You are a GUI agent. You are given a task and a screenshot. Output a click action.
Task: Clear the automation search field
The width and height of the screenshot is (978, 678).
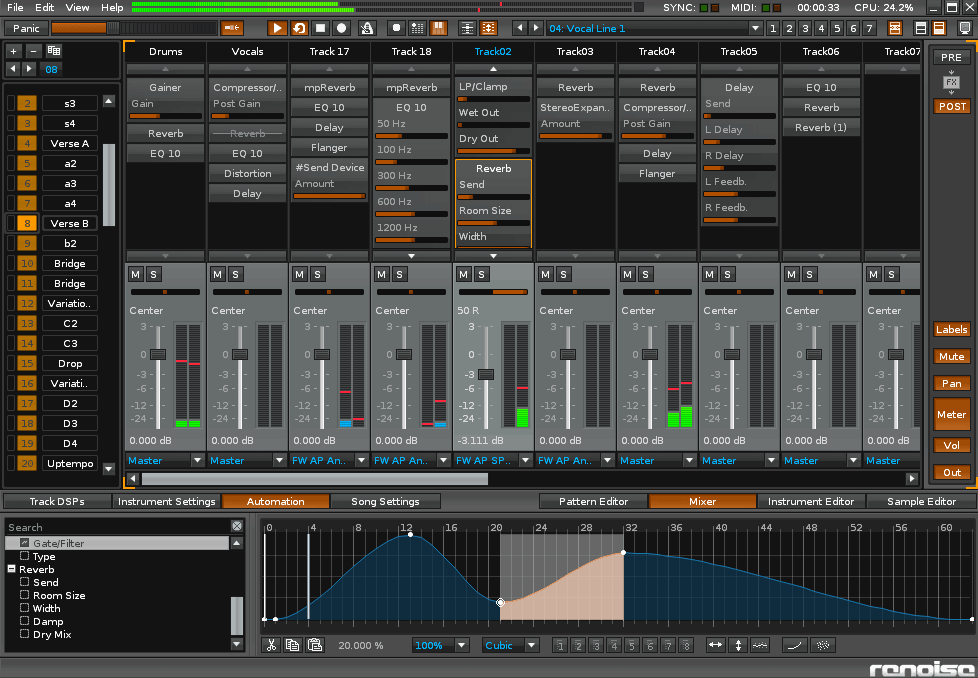(237, 526)
